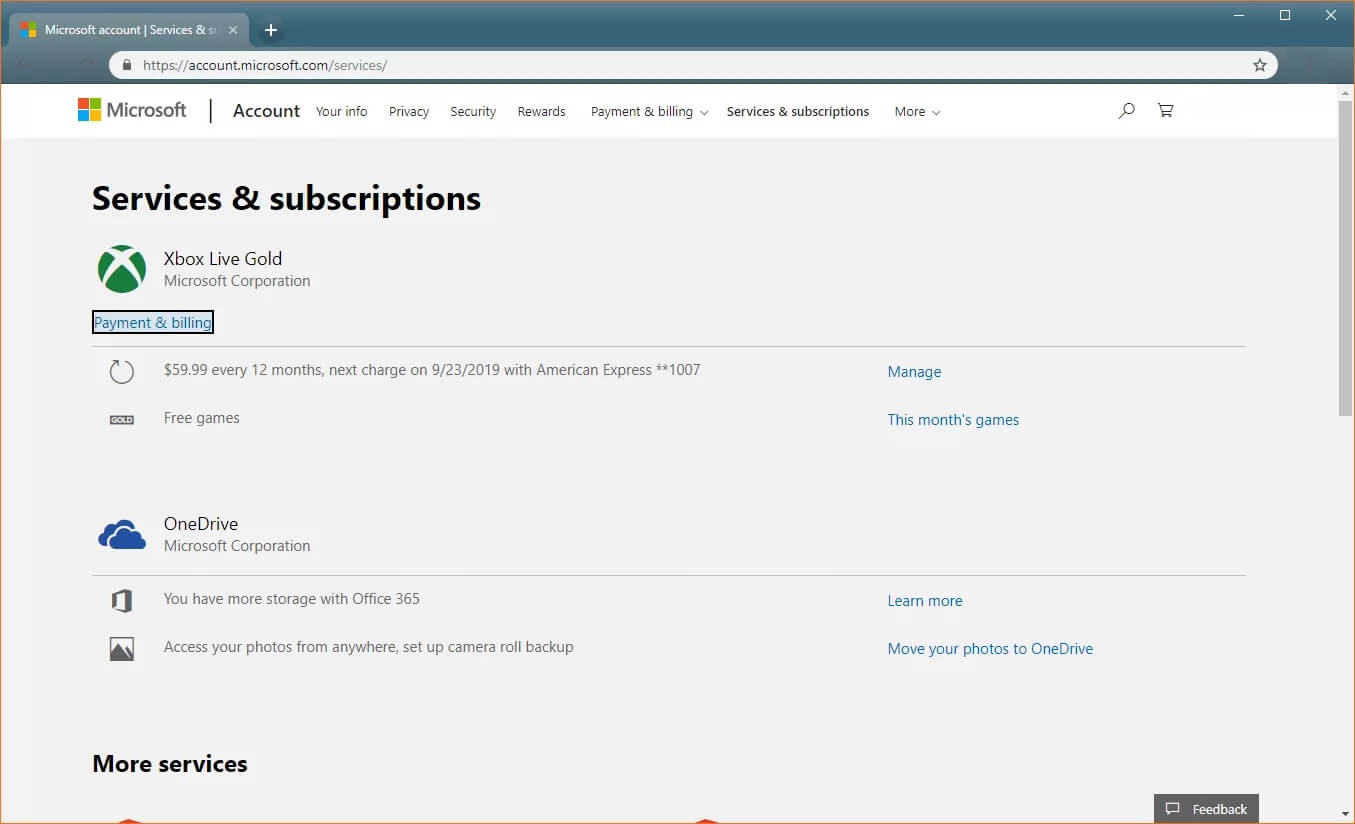Viewport: 1355px width, 824px height.
Task: Click the Free games text
Action: (202, 418)
